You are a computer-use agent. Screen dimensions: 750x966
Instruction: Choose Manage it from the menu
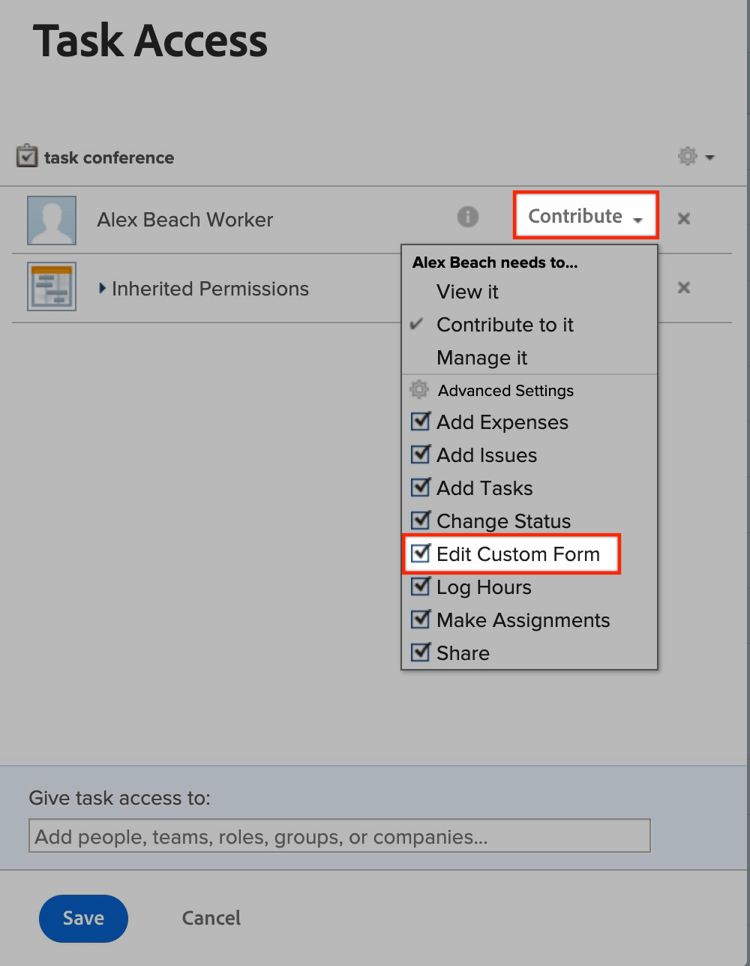click(482, 357)
